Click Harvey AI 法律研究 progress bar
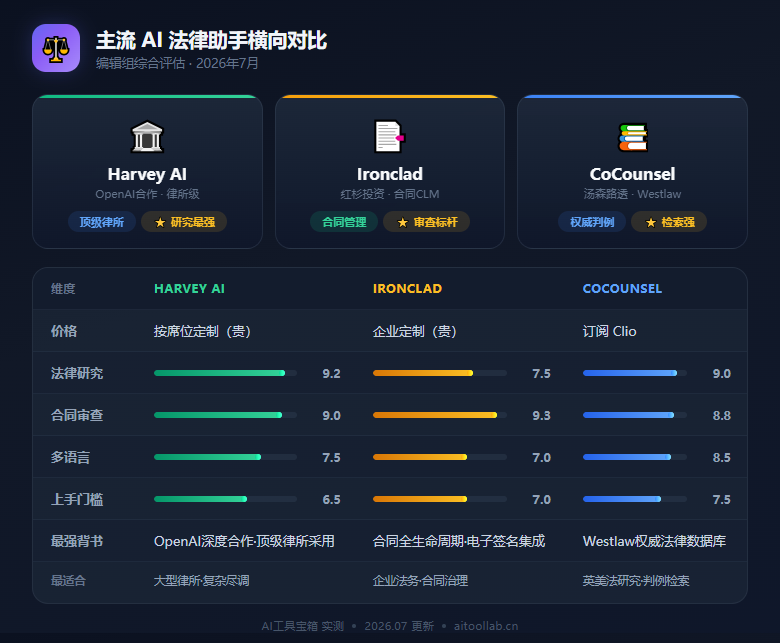This screenshot has height=643, width=780. pyautogui.click(x=225, y=373)
